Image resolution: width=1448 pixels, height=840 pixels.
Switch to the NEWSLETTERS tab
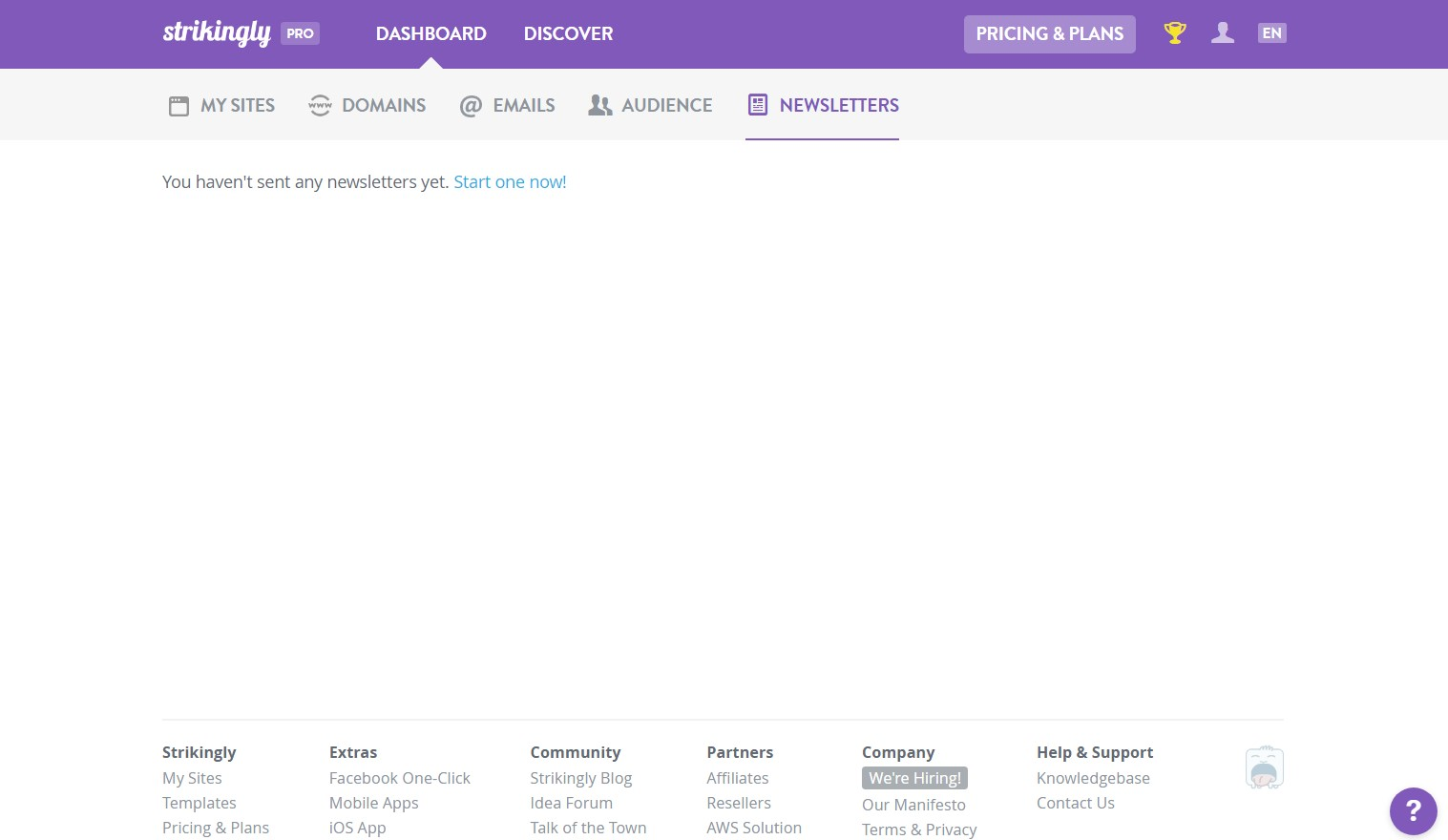pos(822,105)
